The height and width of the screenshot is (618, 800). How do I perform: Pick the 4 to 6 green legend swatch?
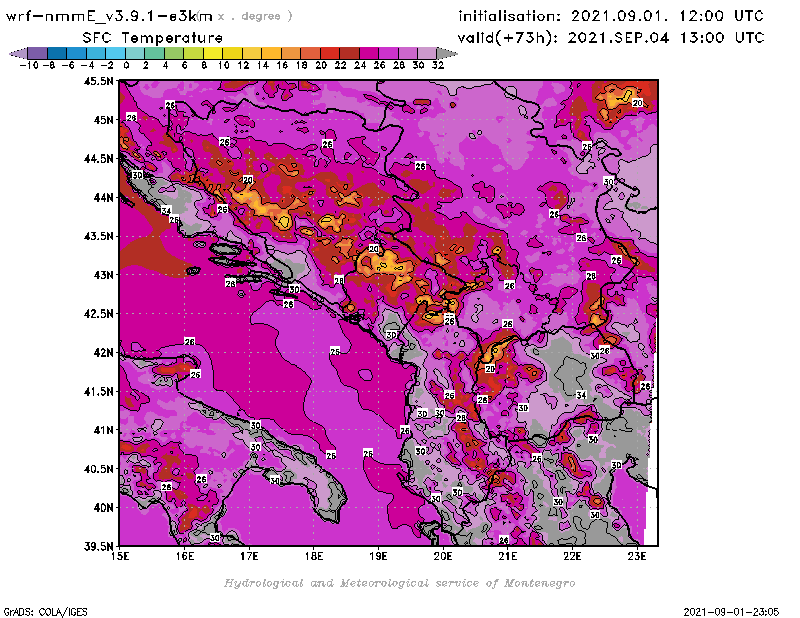coord(174,53)
